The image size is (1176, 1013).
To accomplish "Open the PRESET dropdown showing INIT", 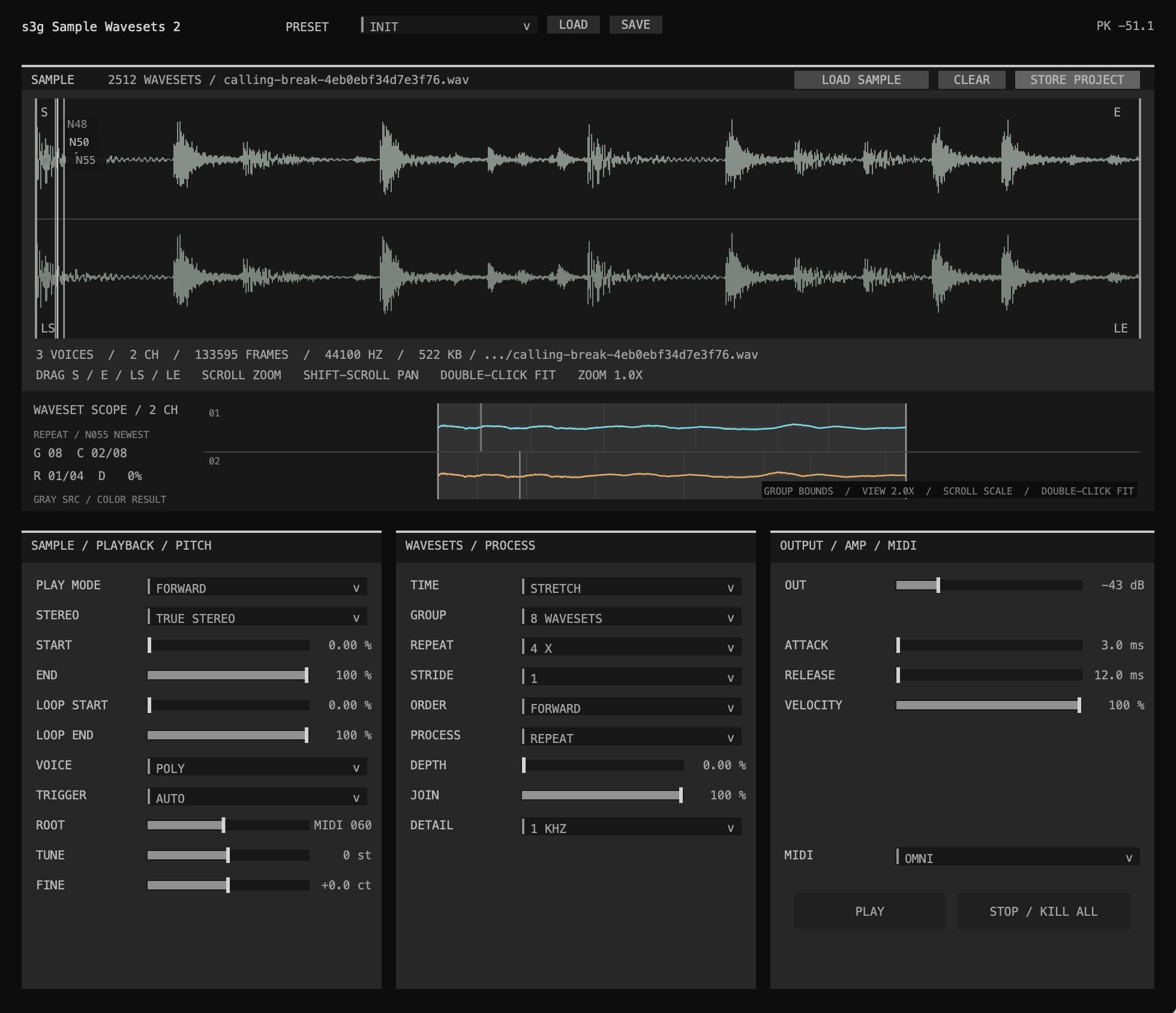I will point(449,26).
